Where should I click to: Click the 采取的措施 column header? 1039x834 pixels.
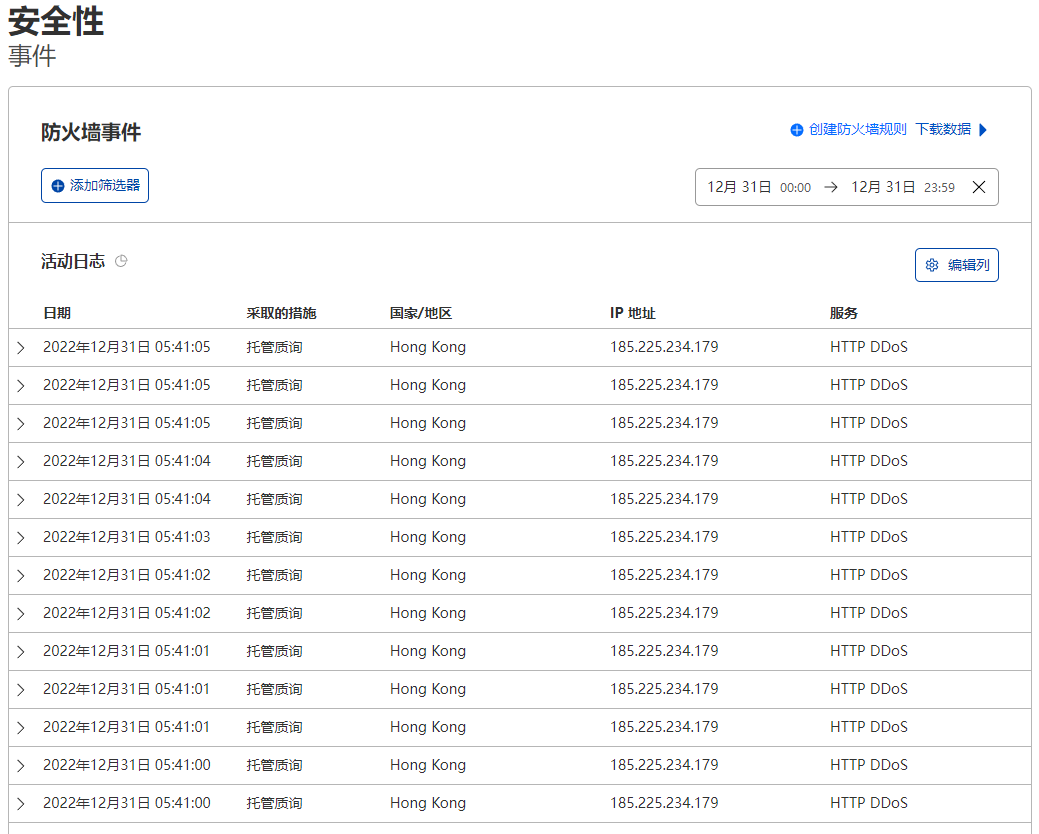281,313
